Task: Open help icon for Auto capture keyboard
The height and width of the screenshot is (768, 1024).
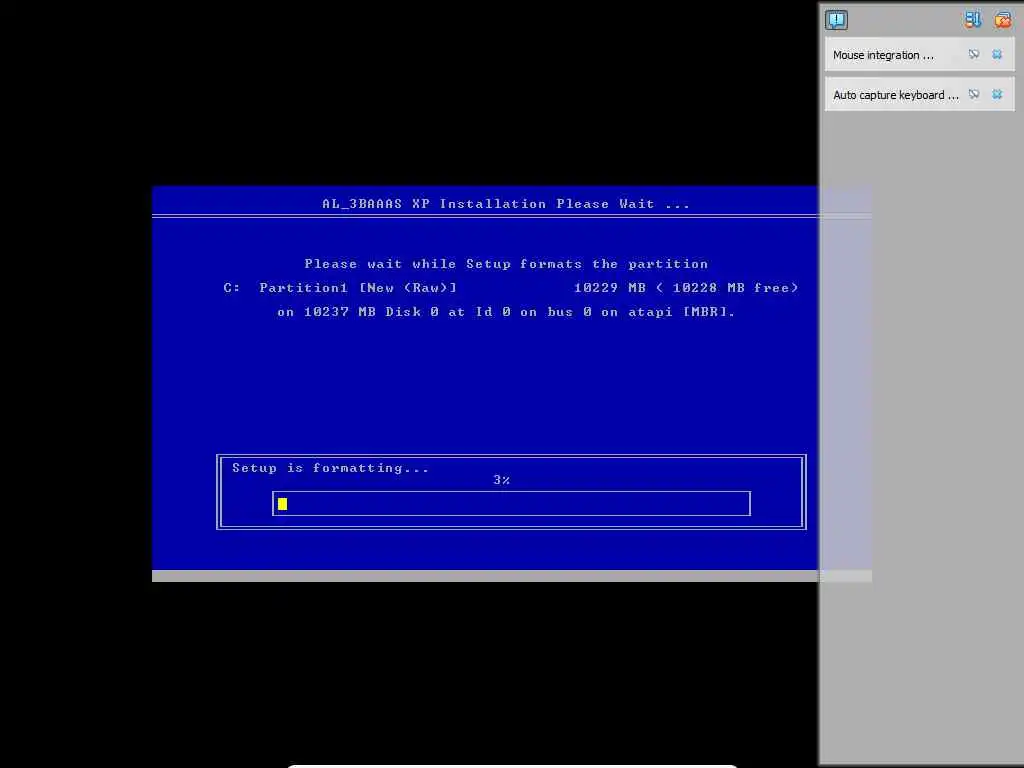Action: click(974, 95)
